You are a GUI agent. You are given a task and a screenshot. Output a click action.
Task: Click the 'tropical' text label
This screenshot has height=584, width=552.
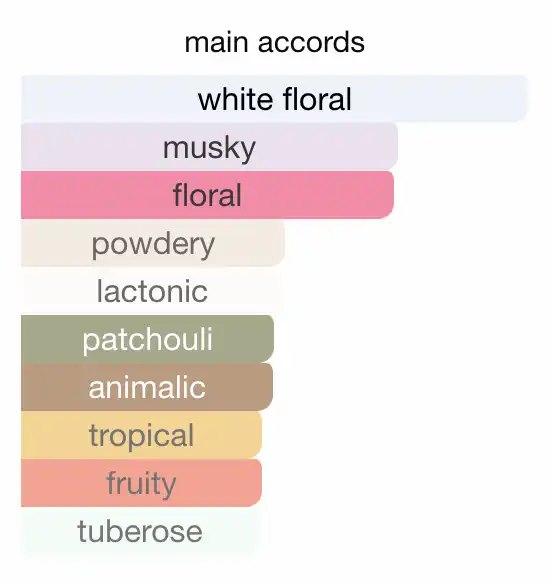tap(142, 437)
